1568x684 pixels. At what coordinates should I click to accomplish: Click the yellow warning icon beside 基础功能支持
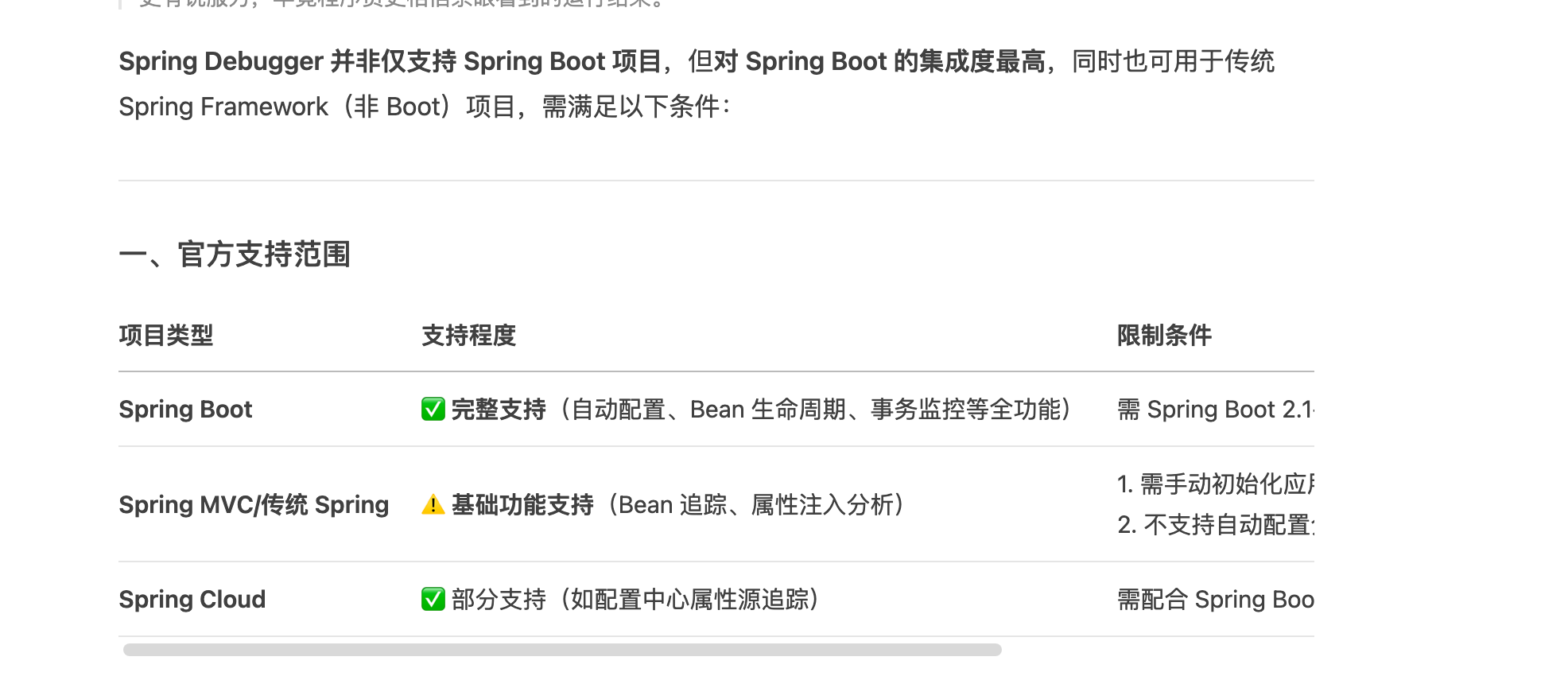(x=433, y=505)
